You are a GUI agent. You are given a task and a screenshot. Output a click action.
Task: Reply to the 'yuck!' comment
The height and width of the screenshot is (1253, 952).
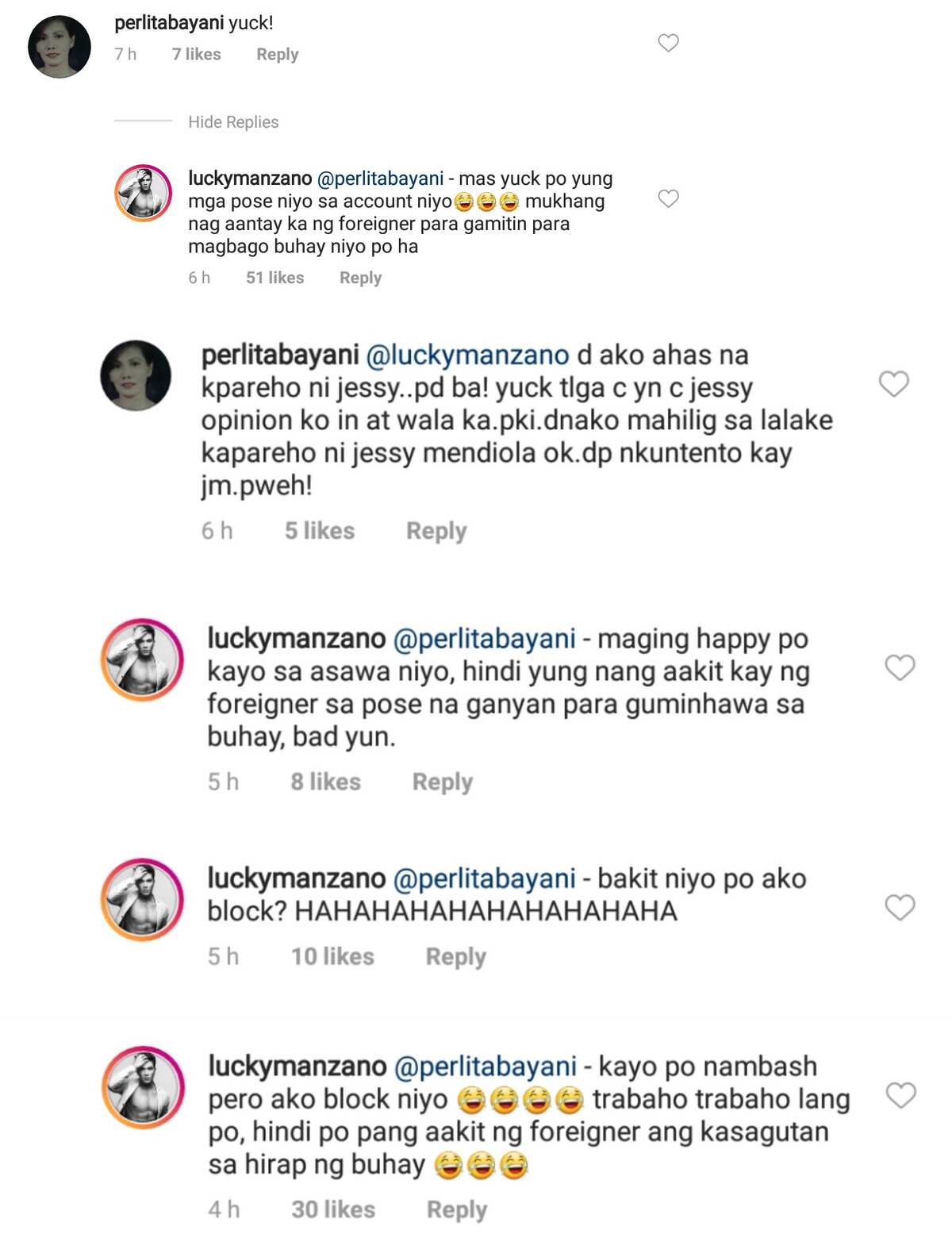coord(278,55)
